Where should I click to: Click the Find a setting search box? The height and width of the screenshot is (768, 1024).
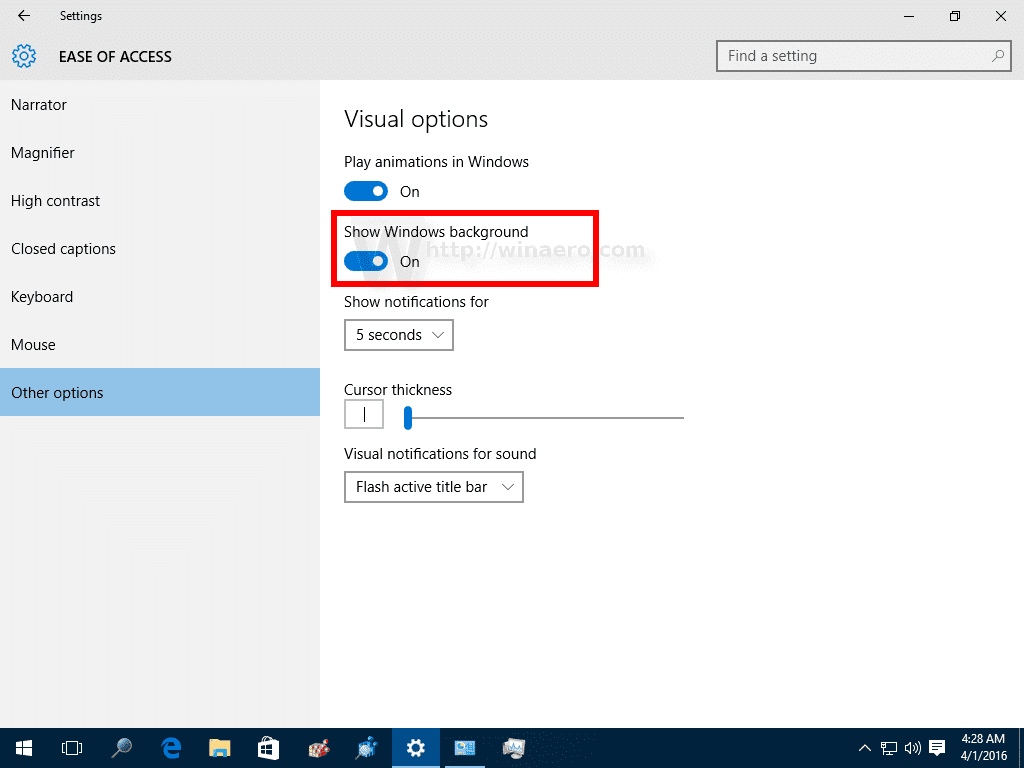863,56
